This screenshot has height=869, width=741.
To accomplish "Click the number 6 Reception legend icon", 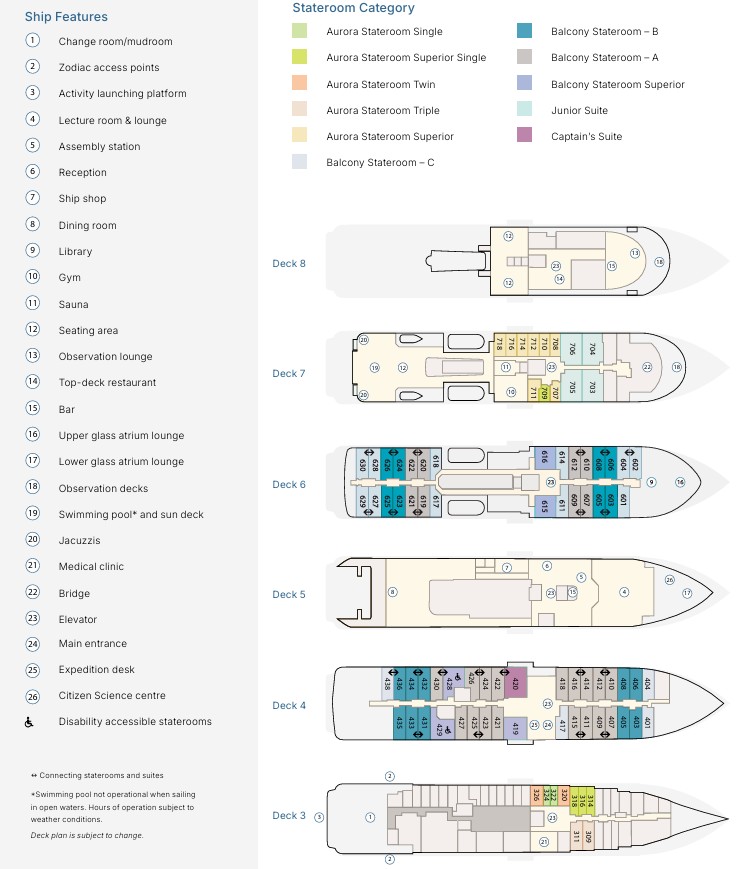I will (33, 172).
